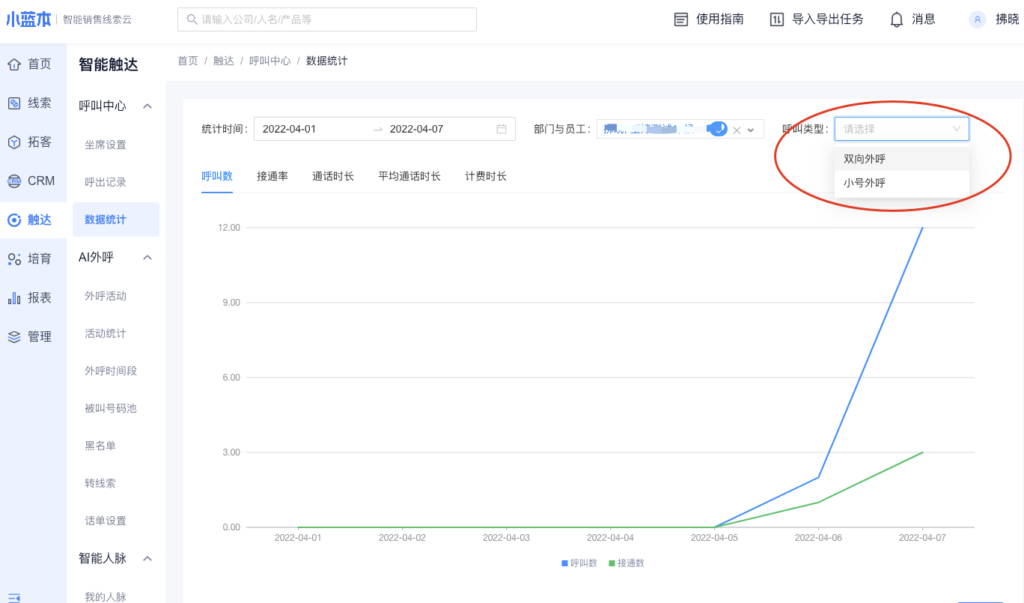Collapse the AI外呼 menu group
1024x603 pixels.
pyautogui.click(x=147, y=258)
